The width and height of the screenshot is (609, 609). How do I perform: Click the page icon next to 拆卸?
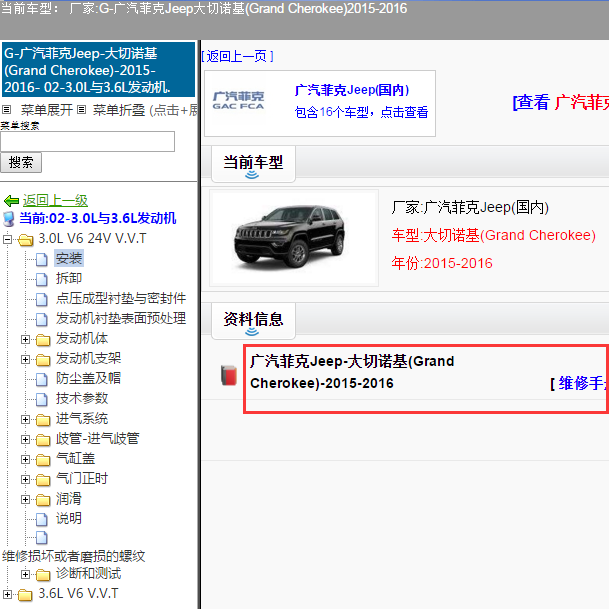[x=42, y=279]
